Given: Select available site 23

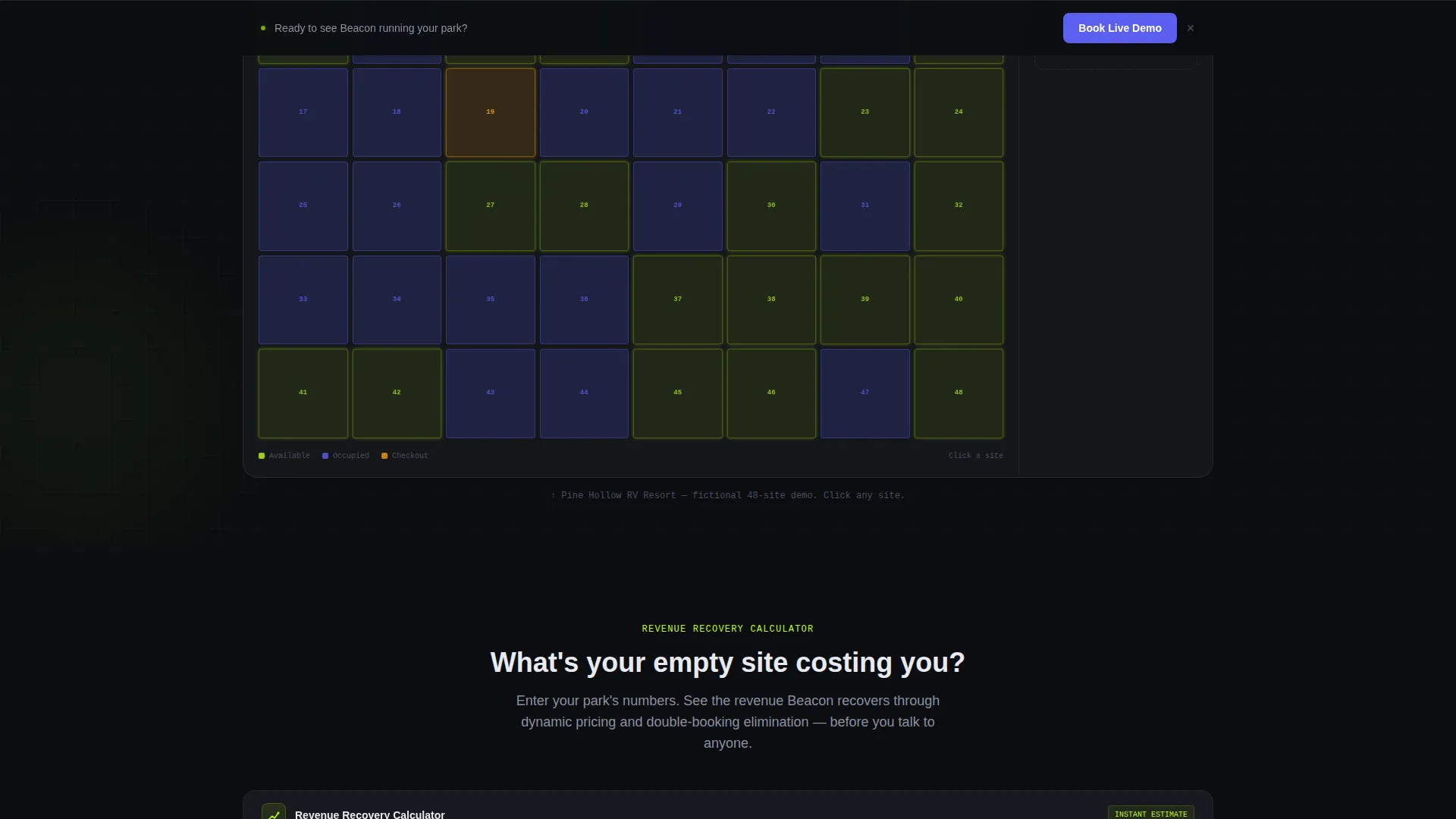Looking at the screenshot, I should pos(865,112).
